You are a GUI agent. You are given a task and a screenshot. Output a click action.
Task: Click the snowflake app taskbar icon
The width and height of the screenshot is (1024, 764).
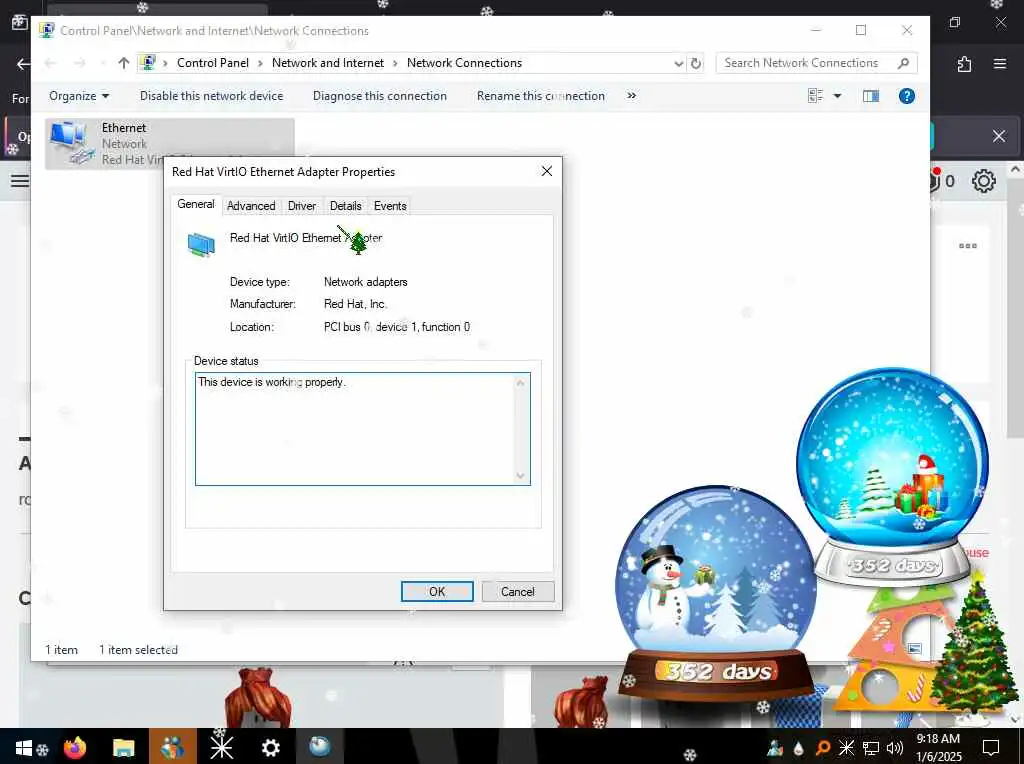point(221,747)
